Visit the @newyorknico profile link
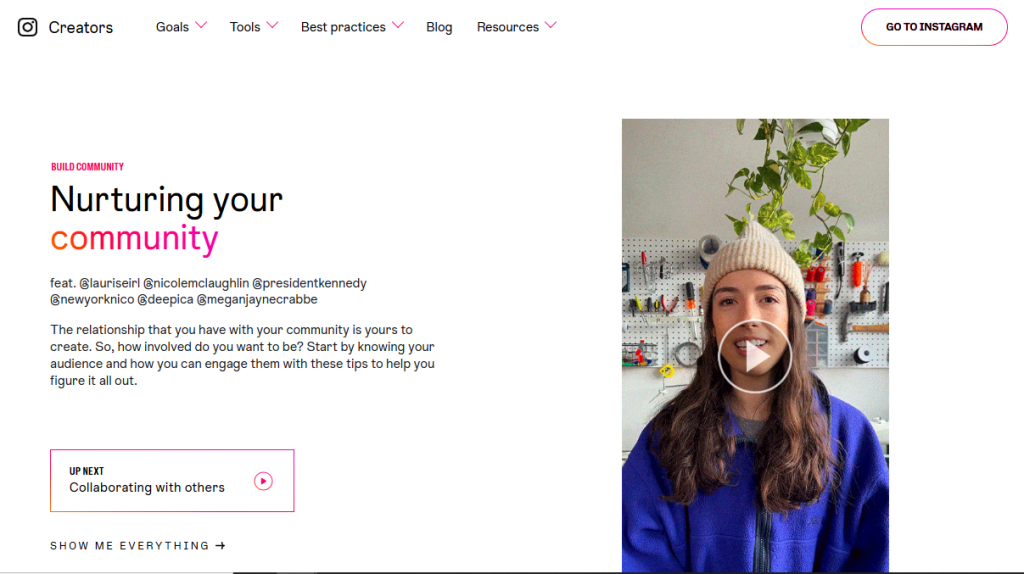The width and height of the screenshot is (1024, 574). point(91,299)
